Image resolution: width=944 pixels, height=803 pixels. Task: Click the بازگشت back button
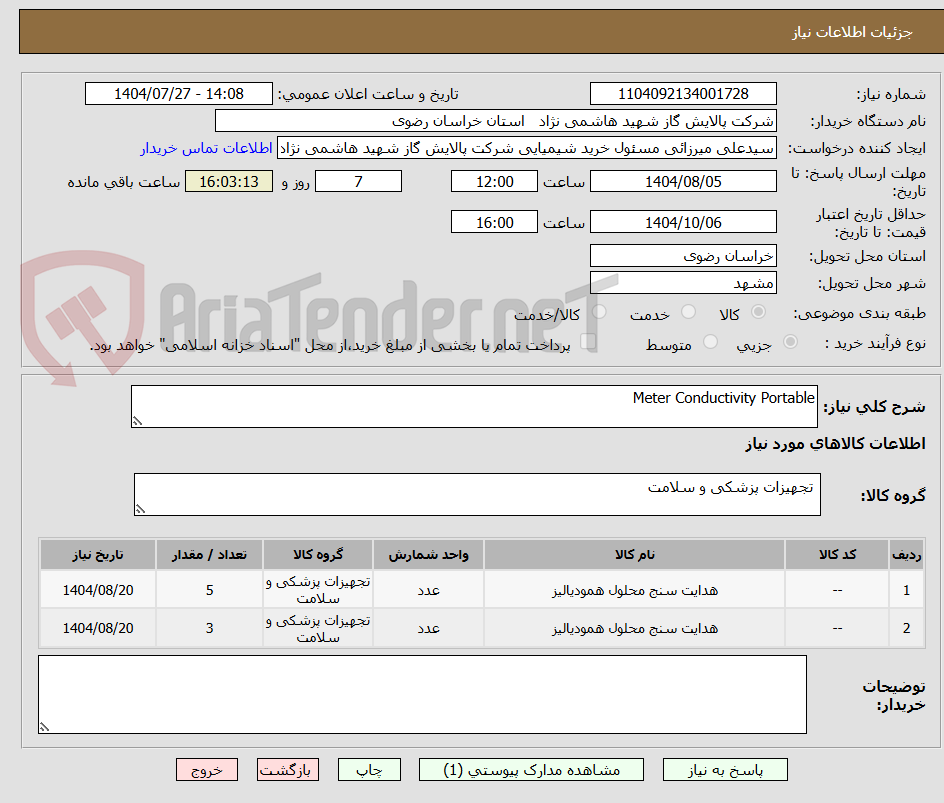coord(288,770)
